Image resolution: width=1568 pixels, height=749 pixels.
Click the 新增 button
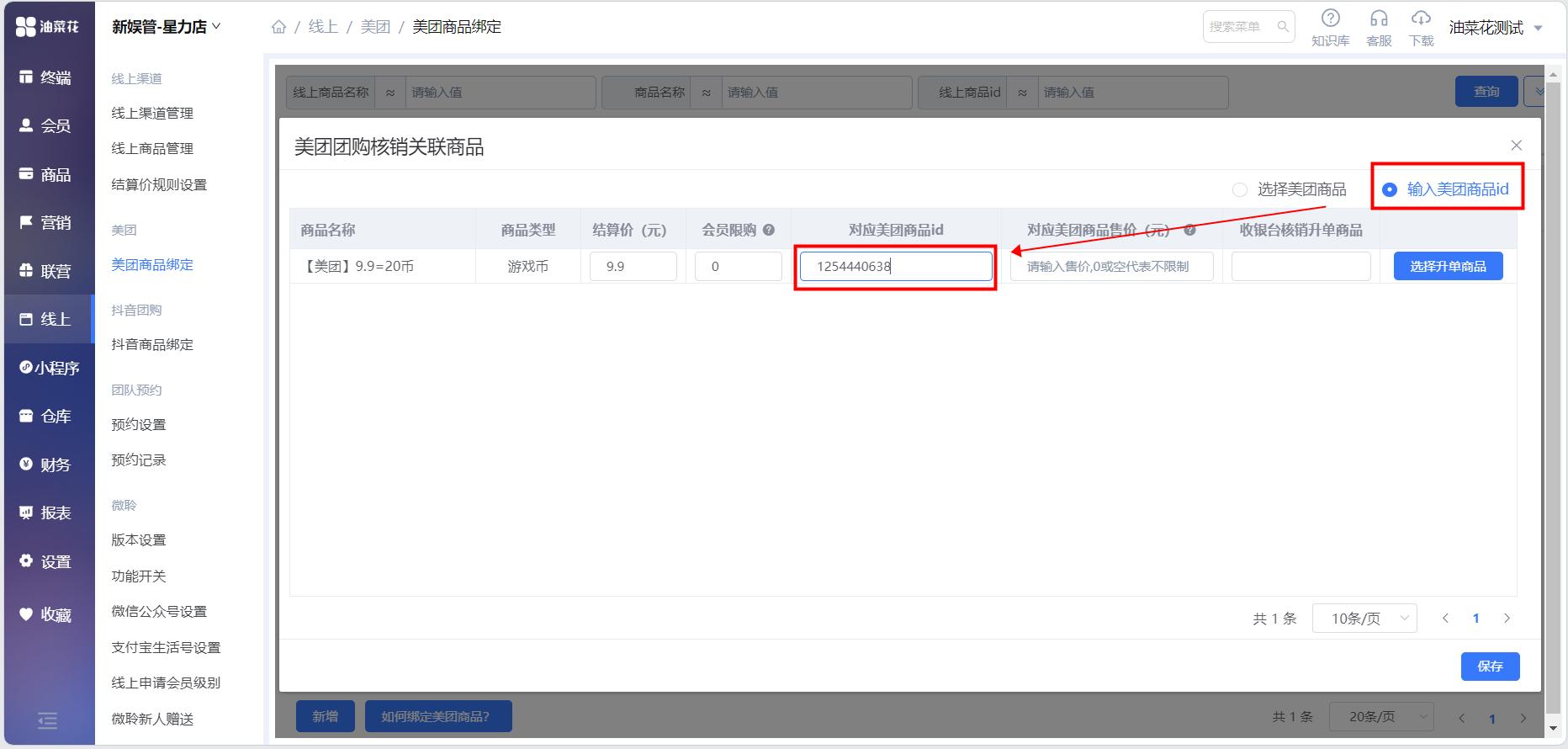point(325,716)
